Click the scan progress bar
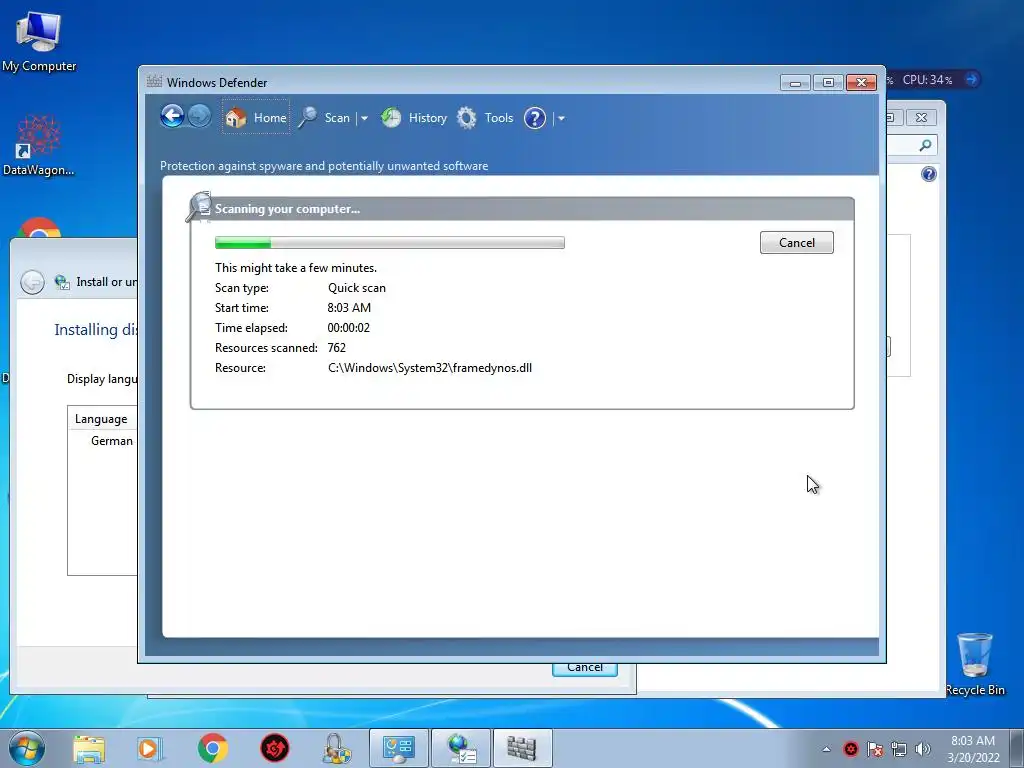The width and height of the screenshot is (1024, 768). 390,243
